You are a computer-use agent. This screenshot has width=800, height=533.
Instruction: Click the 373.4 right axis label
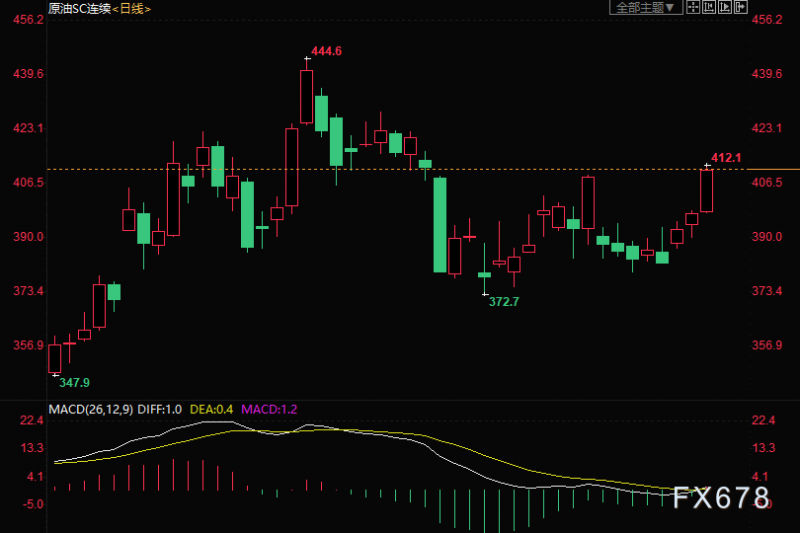pyautogui.click(x=767, y=291)
